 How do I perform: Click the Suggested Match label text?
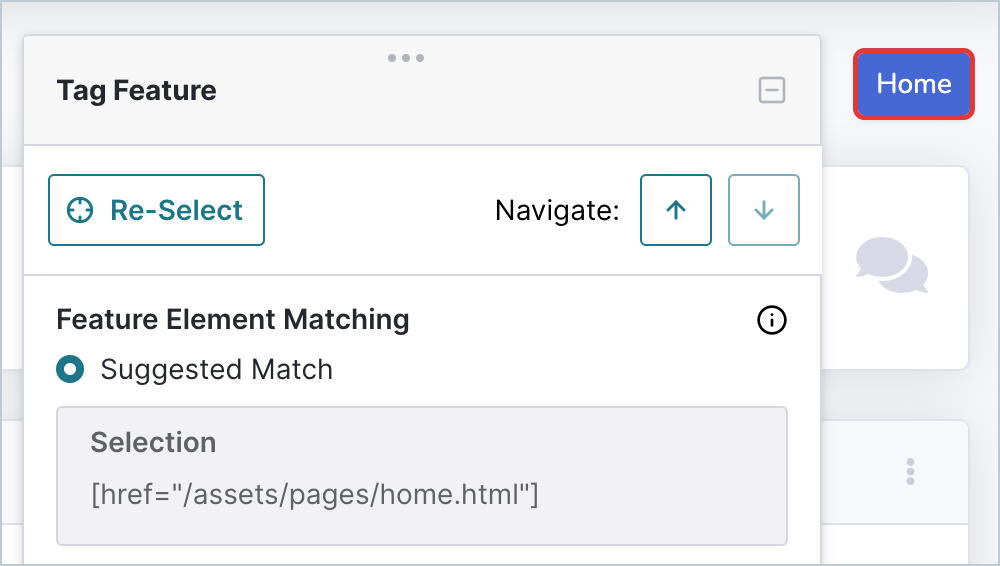[x=217, y=369]
